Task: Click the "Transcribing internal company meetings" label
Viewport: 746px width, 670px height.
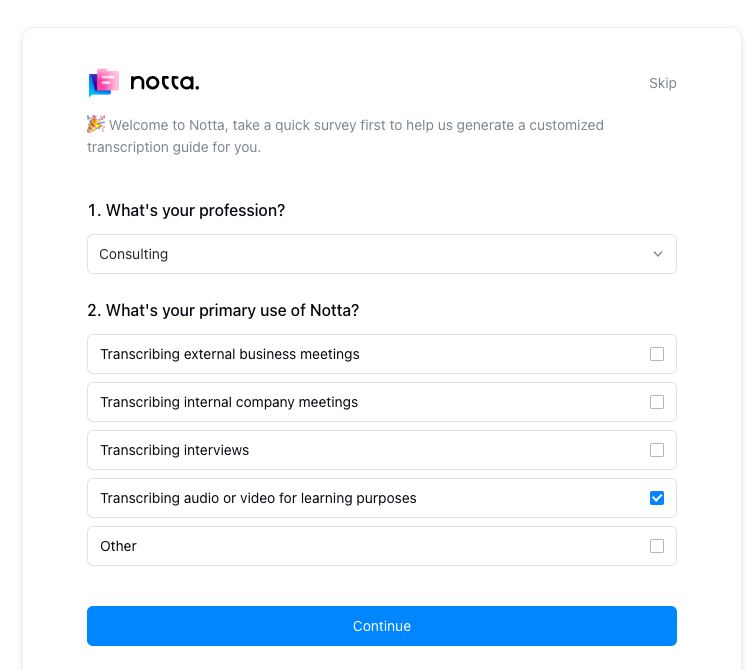Action: point(229,402)
